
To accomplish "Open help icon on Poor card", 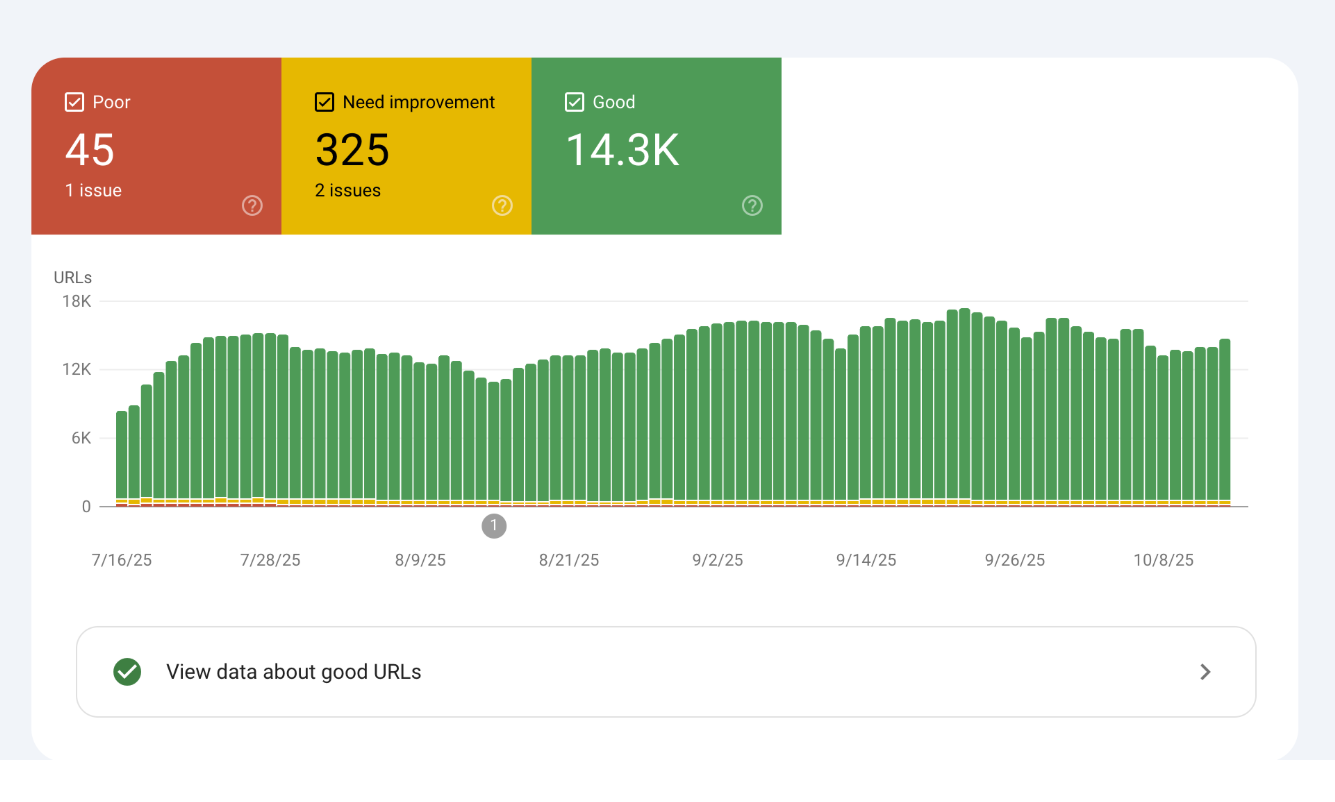I will [x=252, y=205].
